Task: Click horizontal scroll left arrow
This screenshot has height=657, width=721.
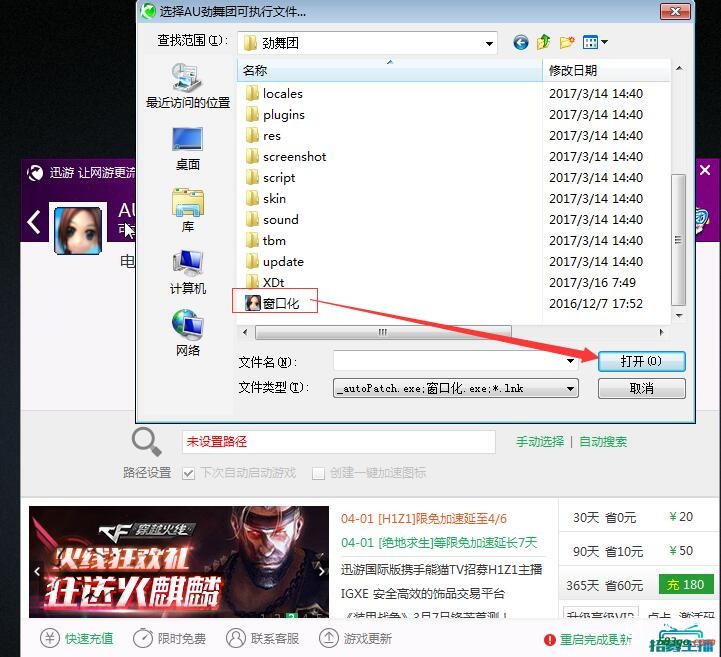Action: click(245, 332)
